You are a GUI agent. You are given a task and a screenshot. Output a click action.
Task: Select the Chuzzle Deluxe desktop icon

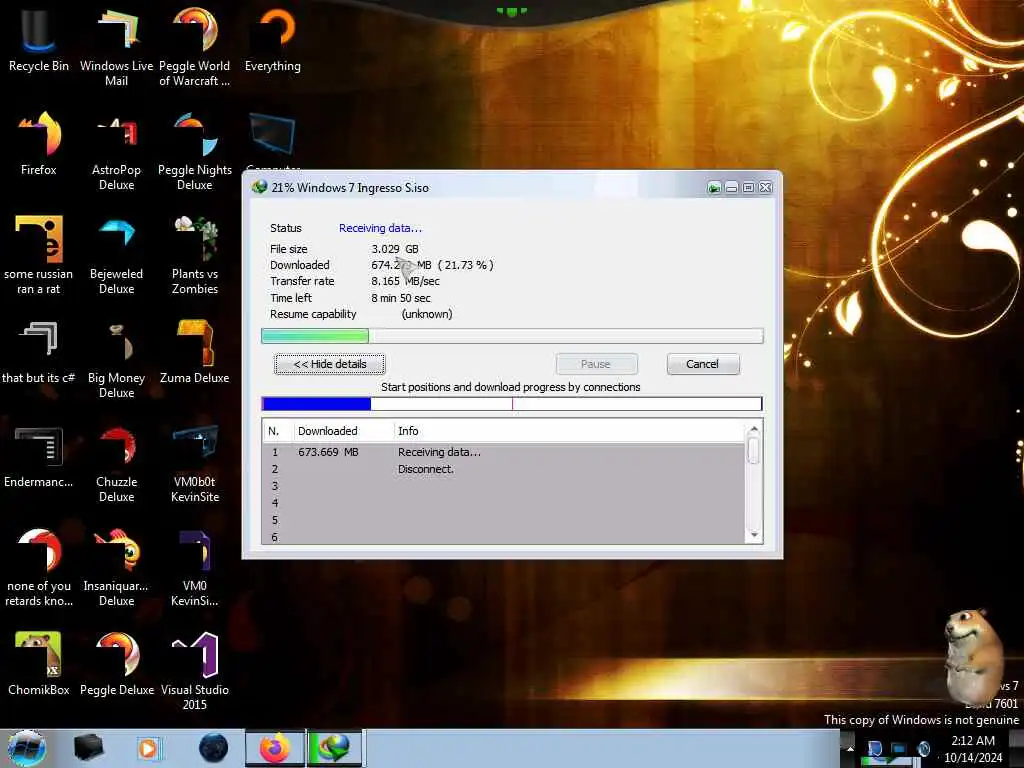(116, 463)
